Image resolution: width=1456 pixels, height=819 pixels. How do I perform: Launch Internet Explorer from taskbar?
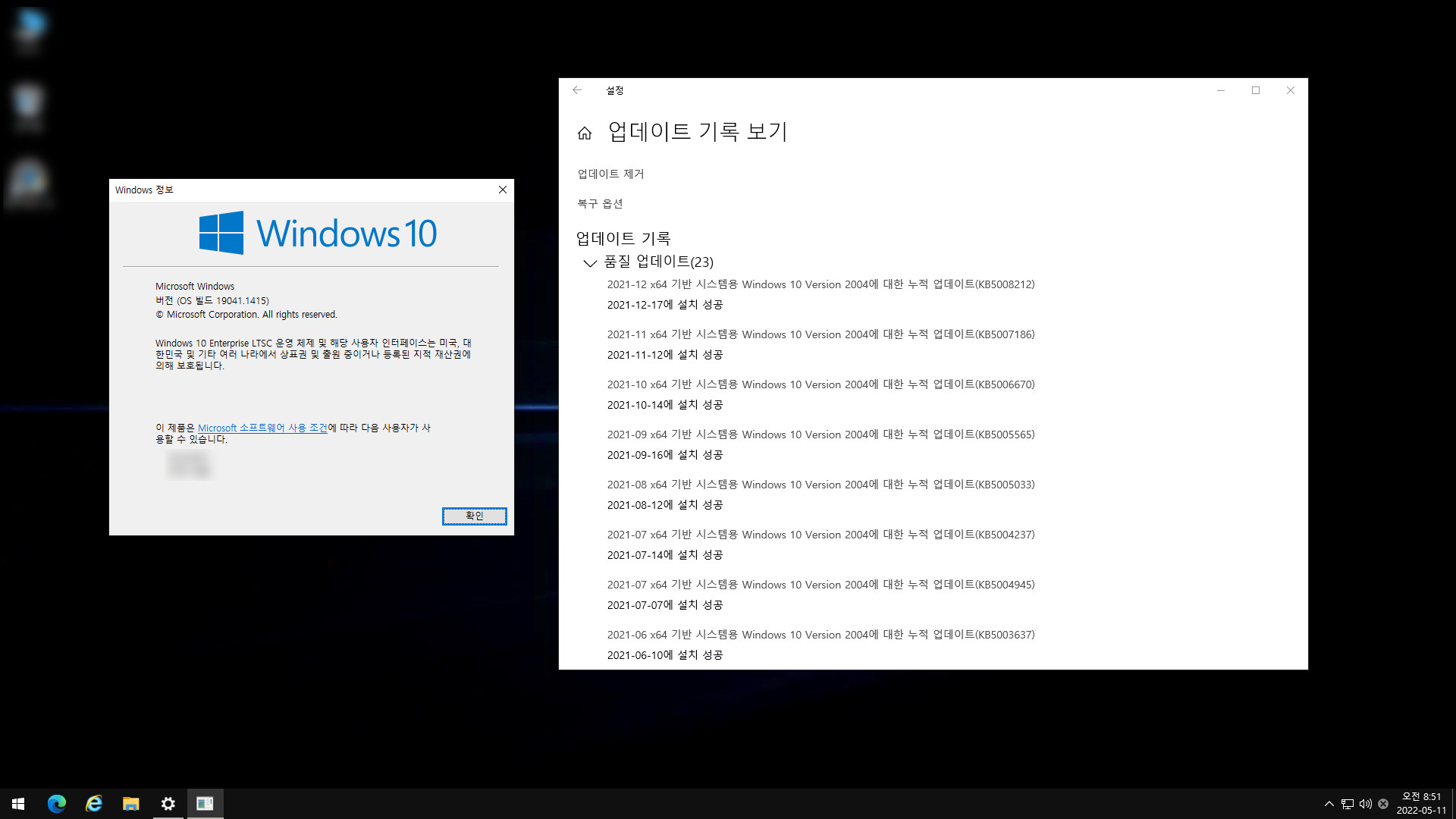pos(93,804)
